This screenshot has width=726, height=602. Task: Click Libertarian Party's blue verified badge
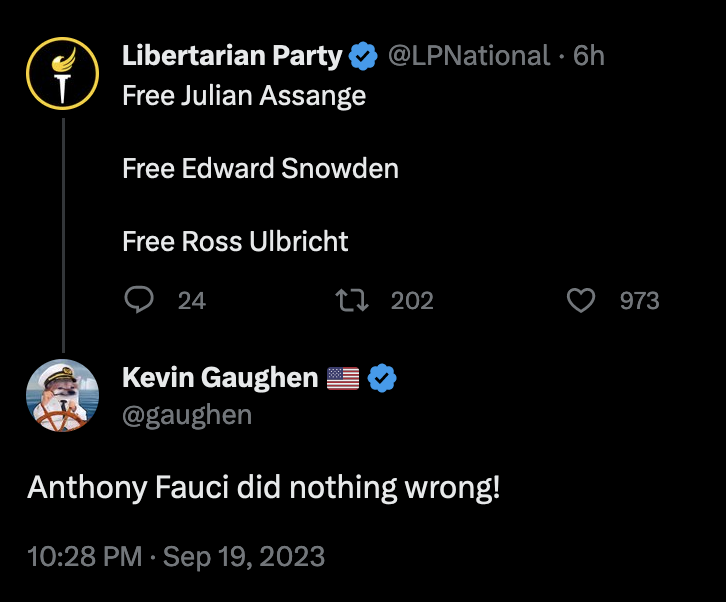363,56
